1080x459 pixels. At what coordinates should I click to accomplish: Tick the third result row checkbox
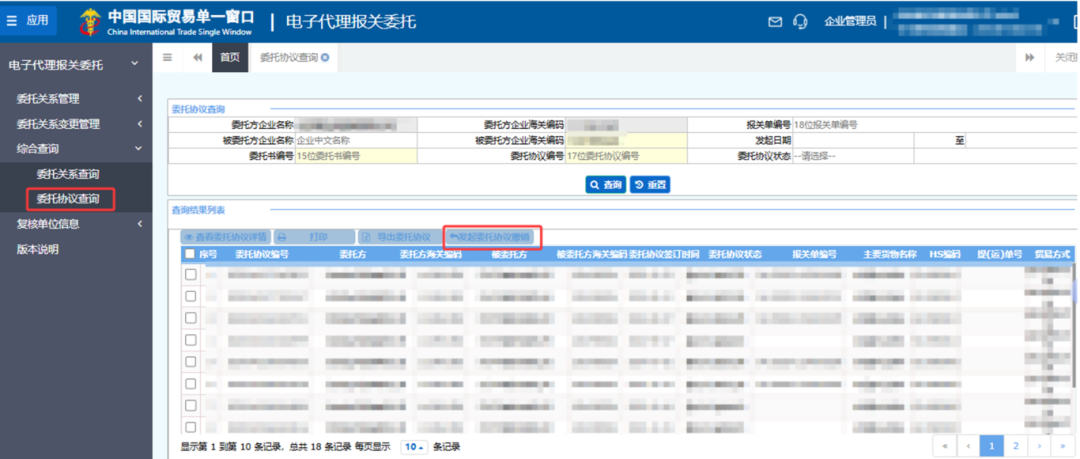pyautogui.click(x=191, y=318)
